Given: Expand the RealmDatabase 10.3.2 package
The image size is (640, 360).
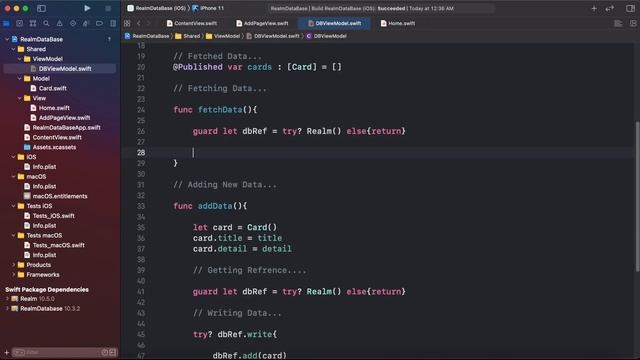Looking at the screenshot, I should [7, 309].
